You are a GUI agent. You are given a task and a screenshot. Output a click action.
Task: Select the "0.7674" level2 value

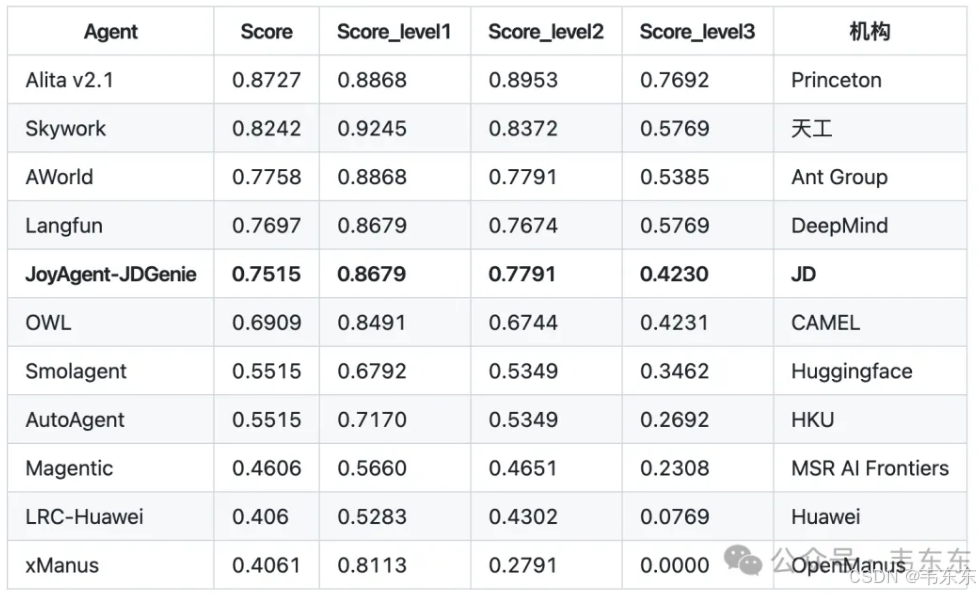point(523,226)
